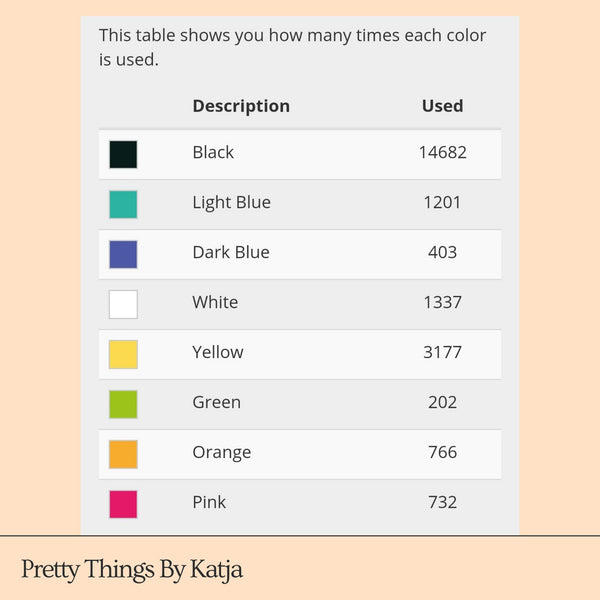Click the Used column header

point(442,106)
